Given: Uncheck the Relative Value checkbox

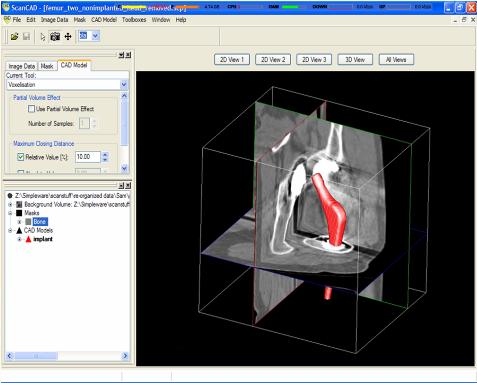Looking at the screenshot, I should 21,157.
